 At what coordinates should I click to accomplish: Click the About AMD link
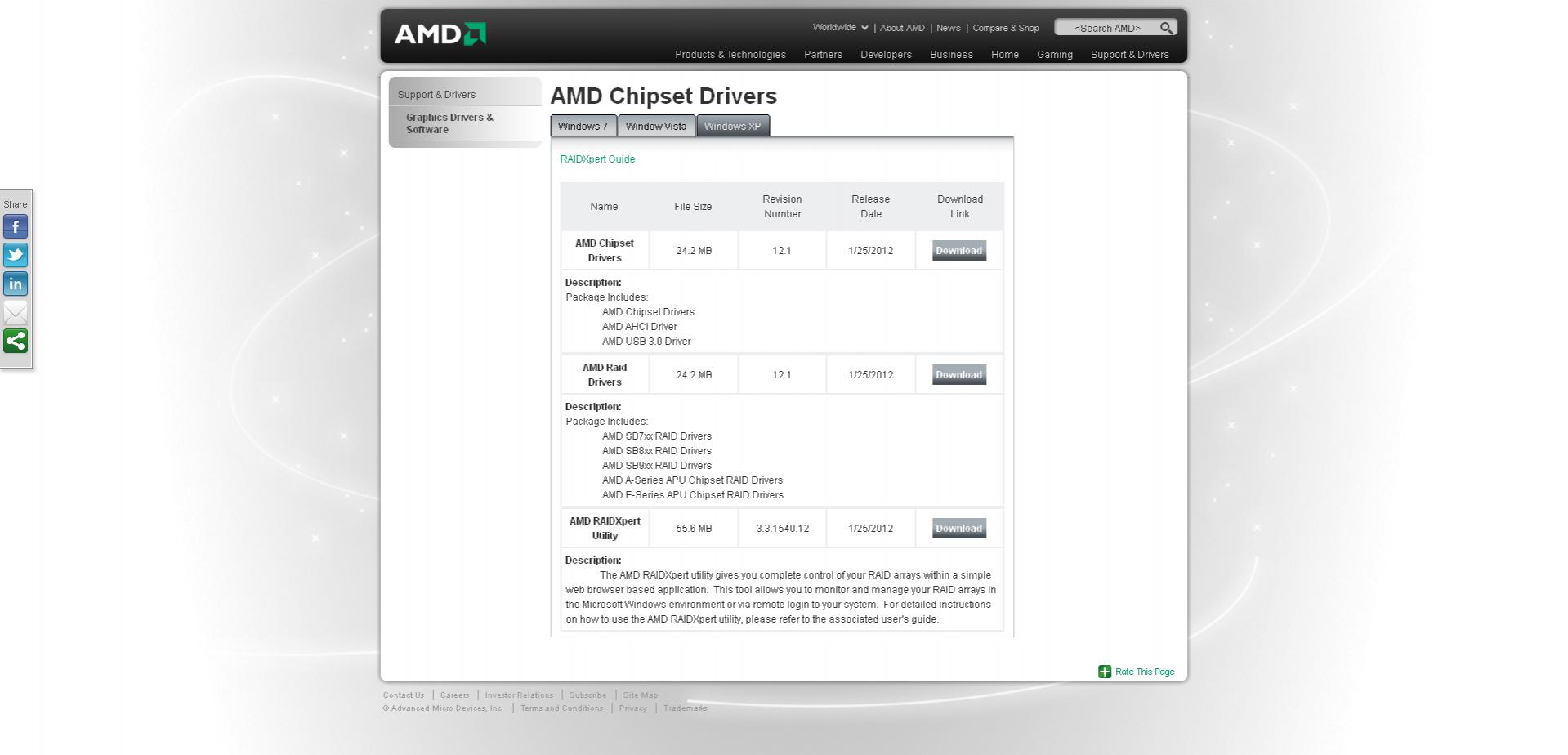(902, 28)
